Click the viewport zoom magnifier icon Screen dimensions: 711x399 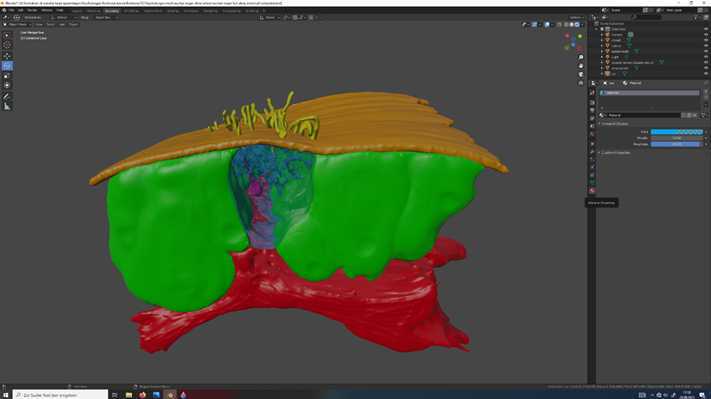coord(580,58)
